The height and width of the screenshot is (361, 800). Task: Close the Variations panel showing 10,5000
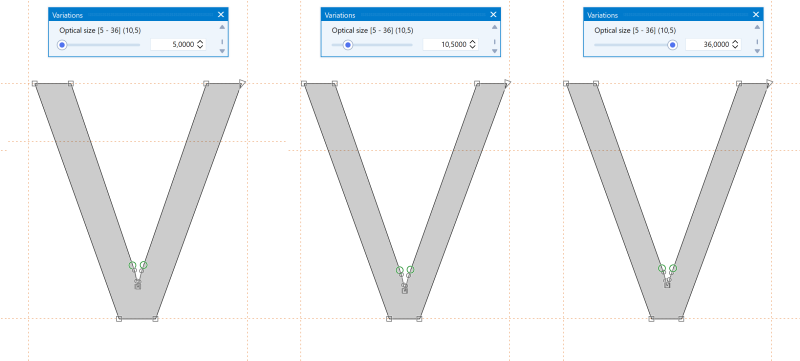point(493,15)
